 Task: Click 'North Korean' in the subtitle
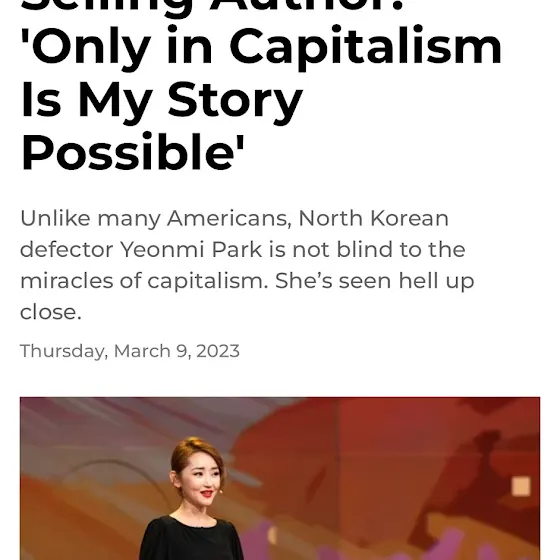[374, 218]
